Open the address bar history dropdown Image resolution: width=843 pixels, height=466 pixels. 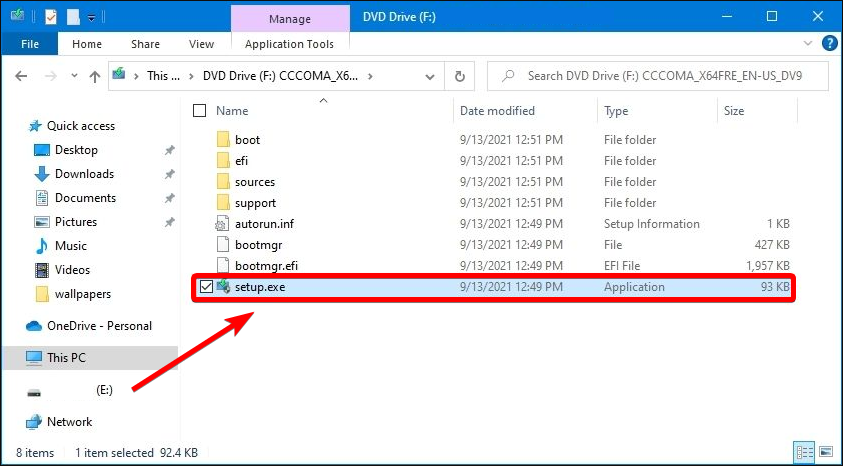point(430,77)
